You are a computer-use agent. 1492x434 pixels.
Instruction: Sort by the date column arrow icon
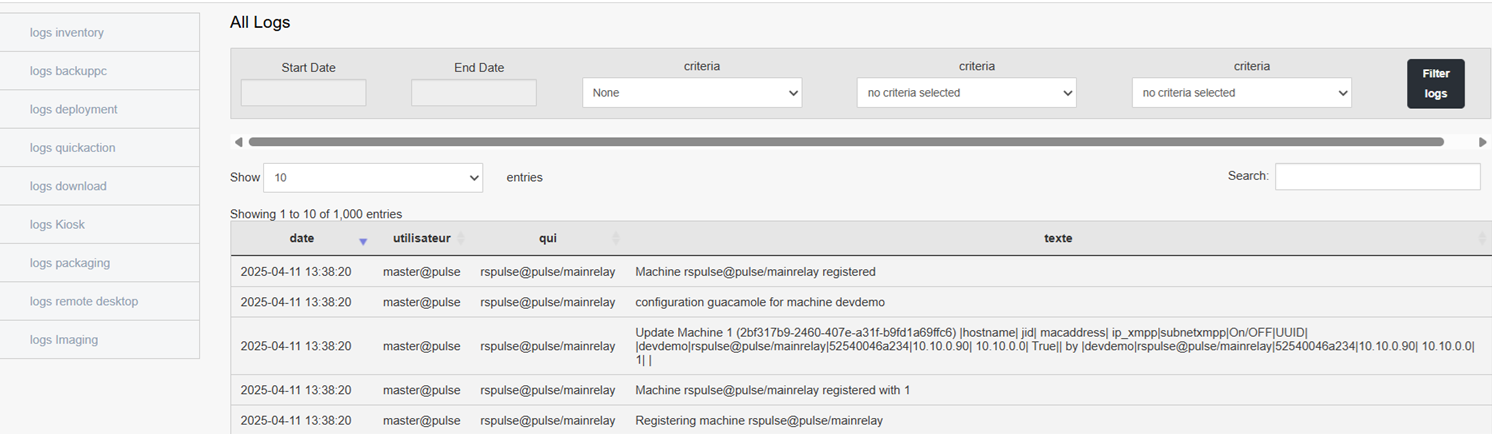(x=363, y=241)
